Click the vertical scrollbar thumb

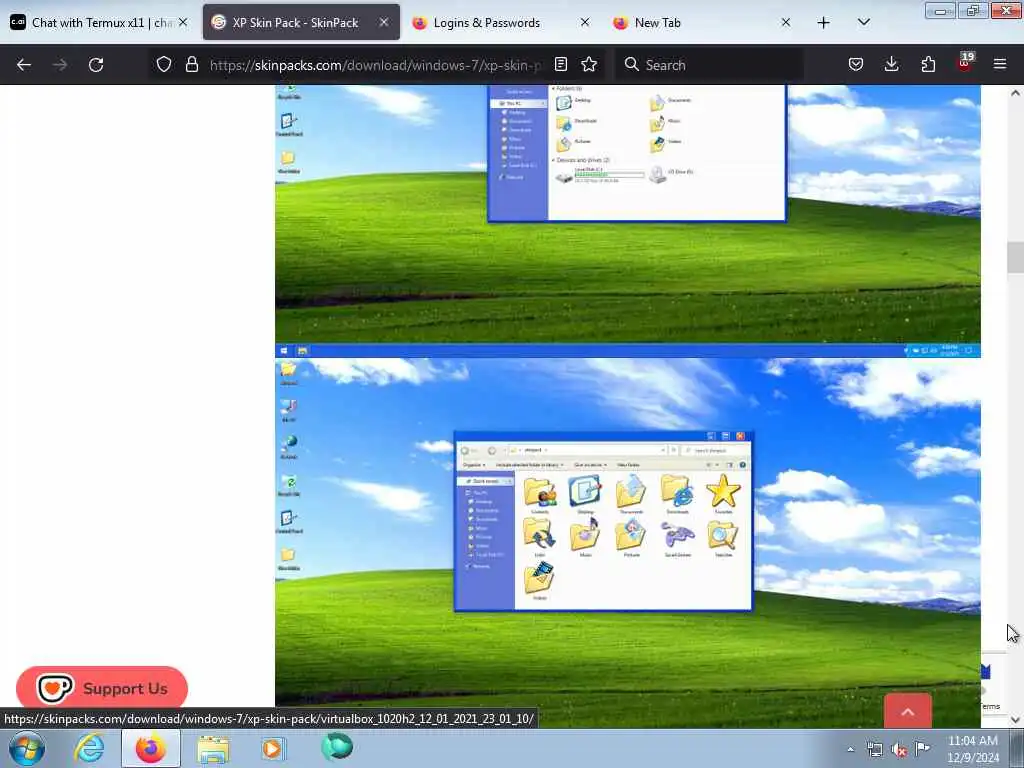click(x=1015, y=257)
